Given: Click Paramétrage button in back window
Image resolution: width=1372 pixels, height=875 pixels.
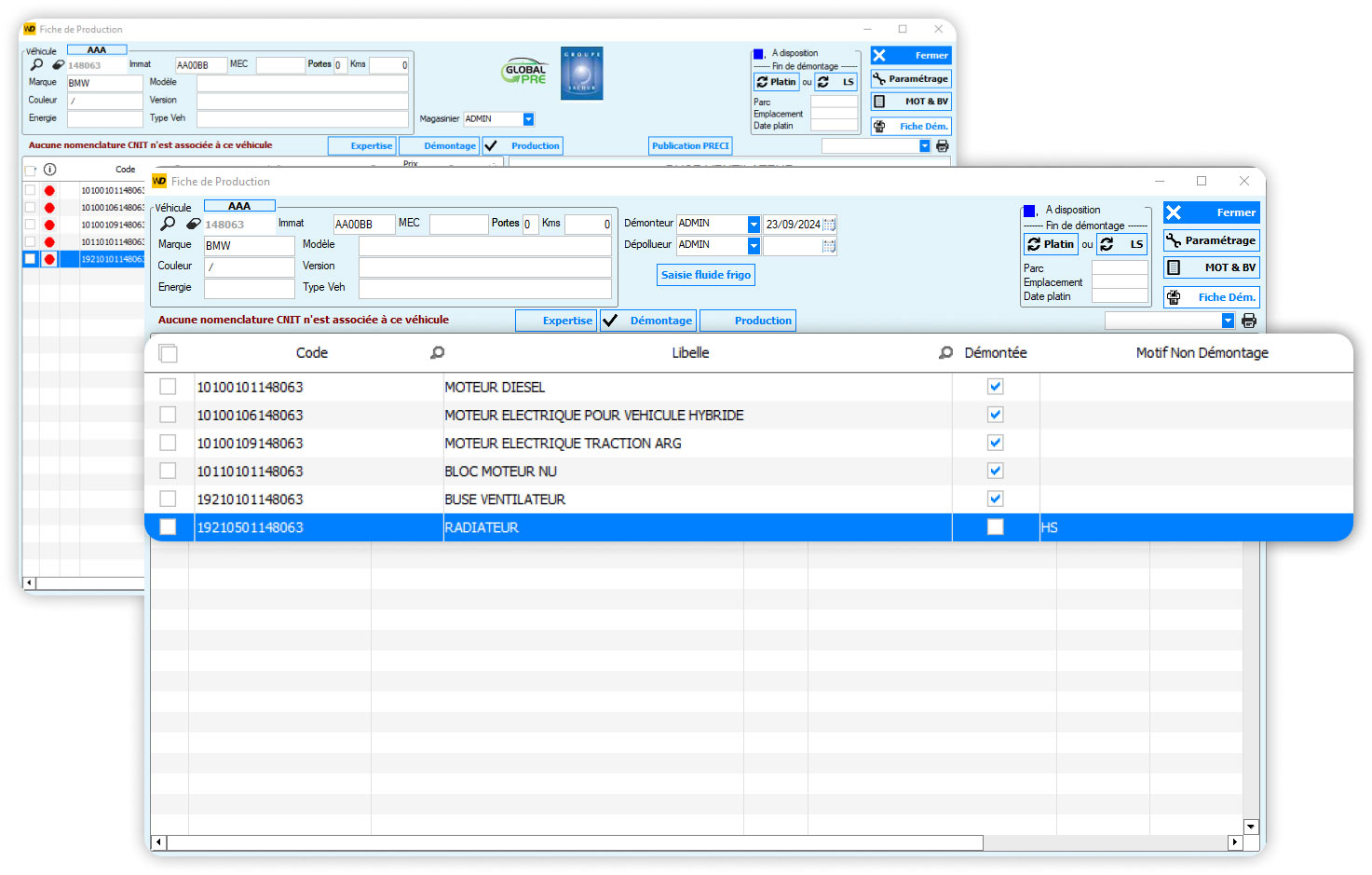Looking at the screenshot, I should click(911, 79).
